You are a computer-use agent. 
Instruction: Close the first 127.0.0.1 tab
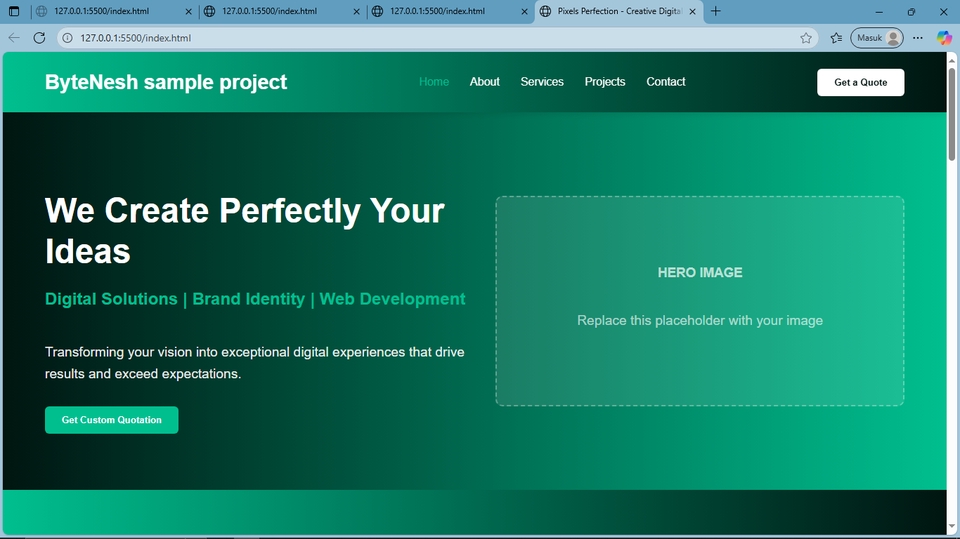188,12
